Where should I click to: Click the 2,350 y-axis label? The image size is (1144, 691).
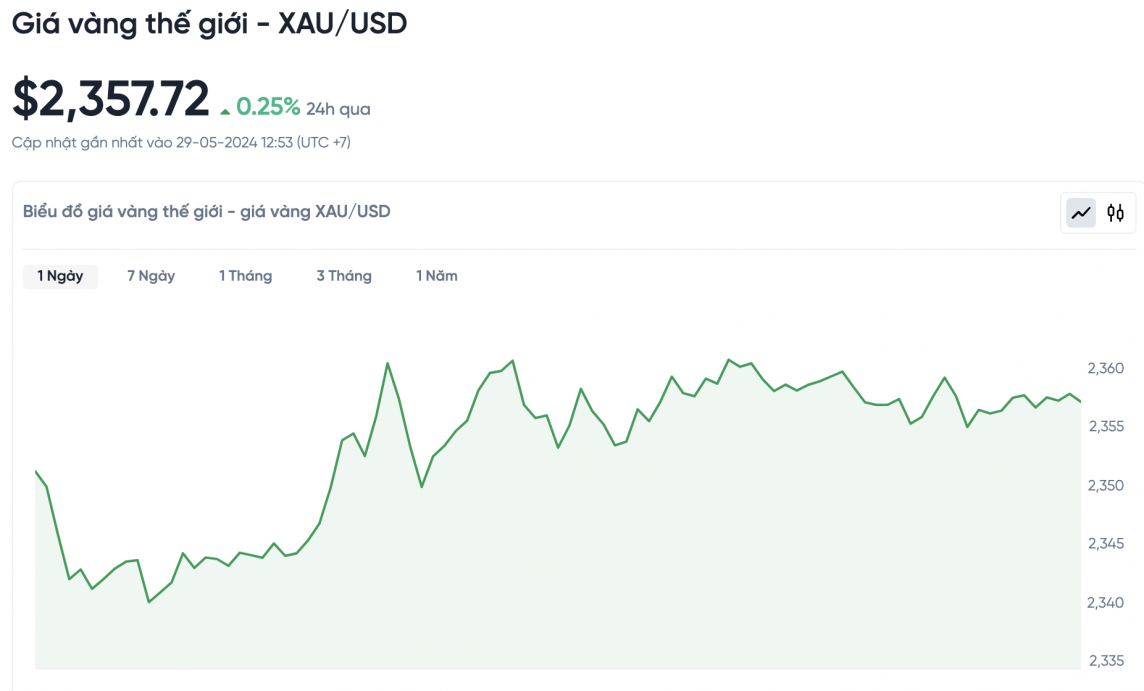click(1106, 485)
